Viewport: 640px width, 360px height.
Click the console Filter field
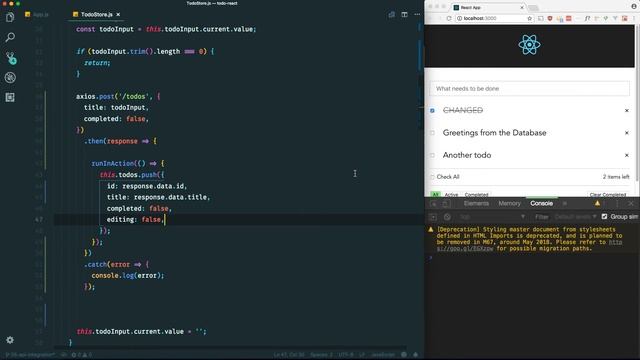[x=541, y=217]
